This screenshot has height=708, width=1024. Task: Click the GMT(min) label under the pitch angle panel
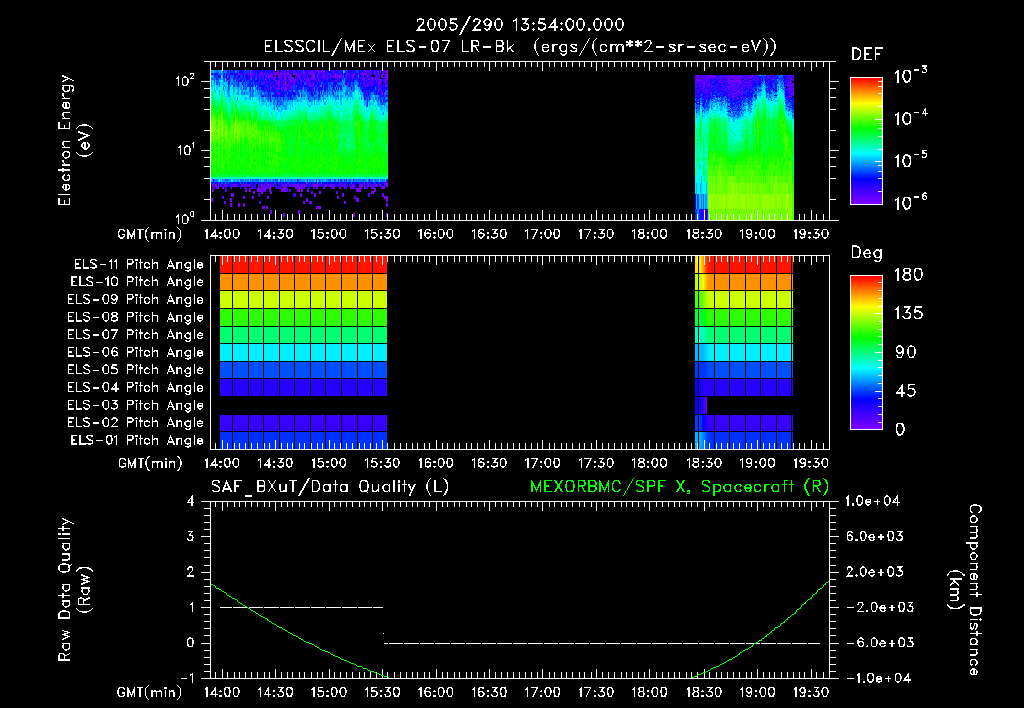pos(150,463)
